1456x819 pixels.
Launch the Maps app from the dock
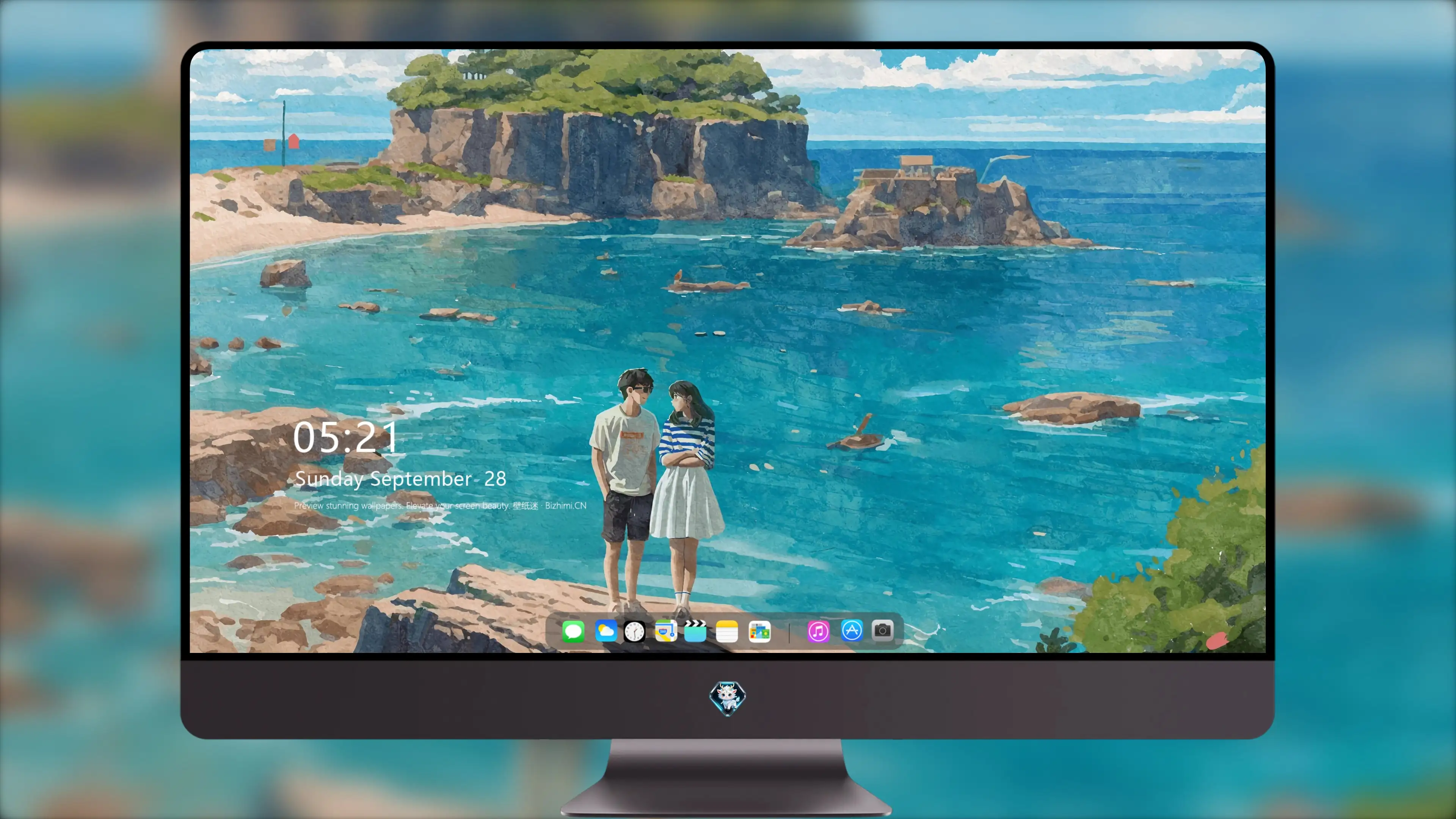(x=666, y=631)
